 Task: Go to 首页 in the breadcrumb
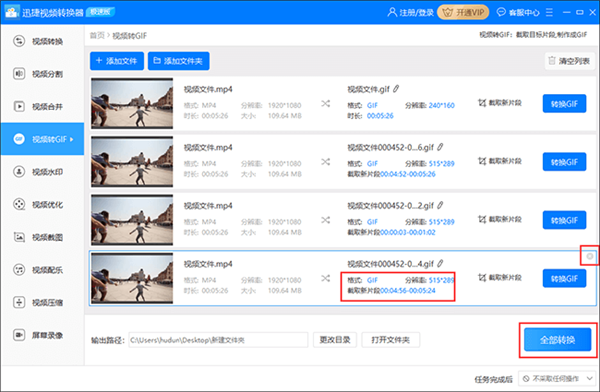[x=97, y=36]
